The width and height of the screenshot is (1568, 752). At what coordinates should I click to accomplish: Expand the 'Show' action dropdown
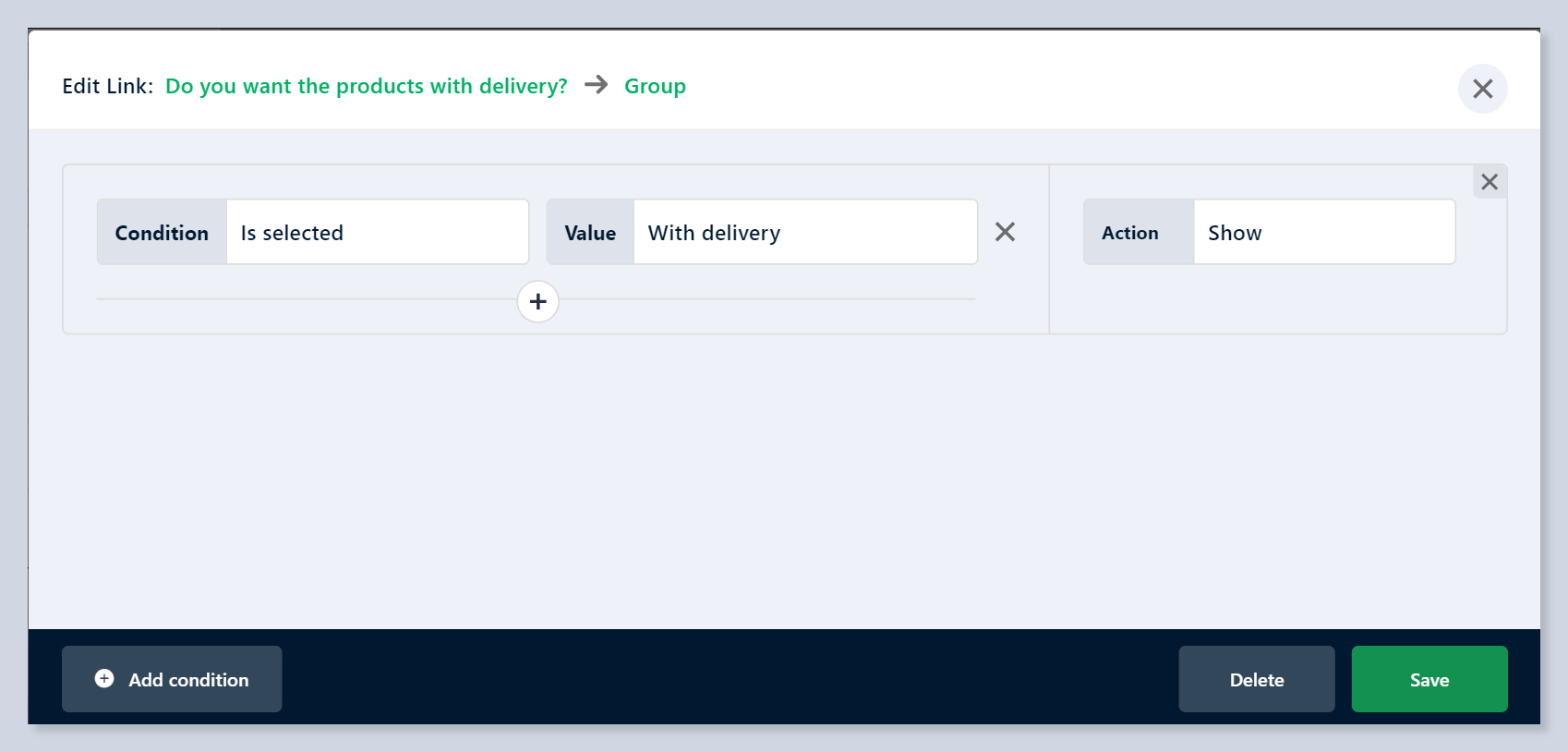pyautogui.click(x=1323, y=233)
